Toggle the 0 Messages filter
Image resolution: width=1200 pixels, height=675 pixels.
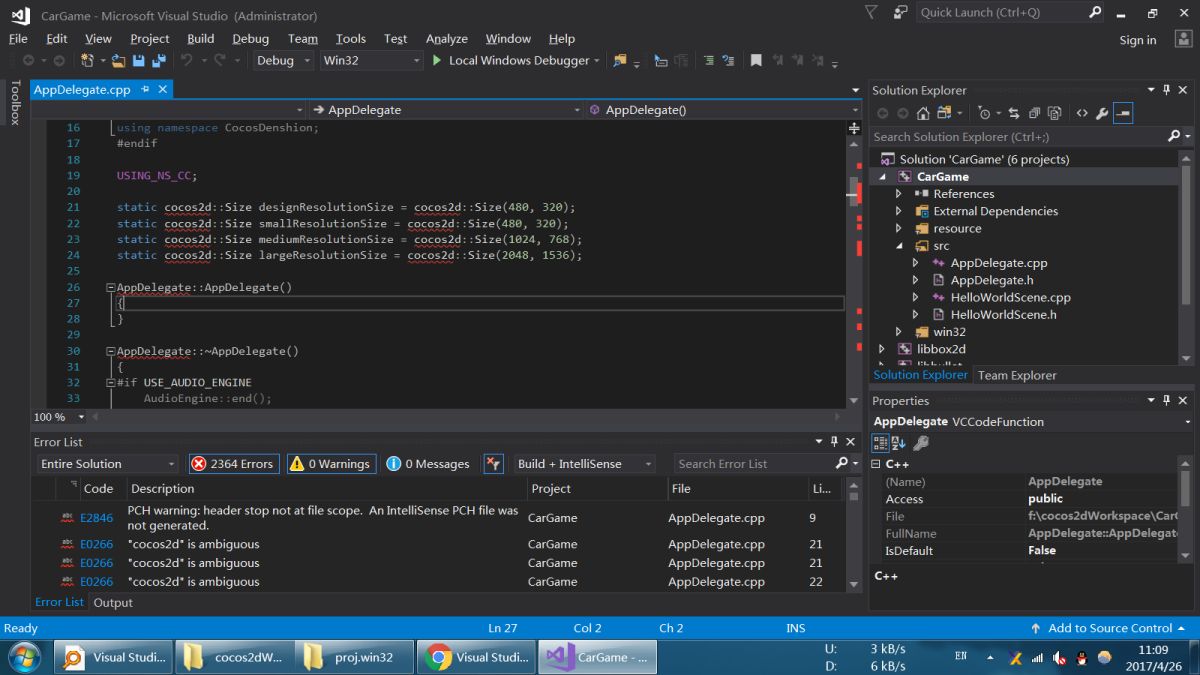tap(428, 464)
